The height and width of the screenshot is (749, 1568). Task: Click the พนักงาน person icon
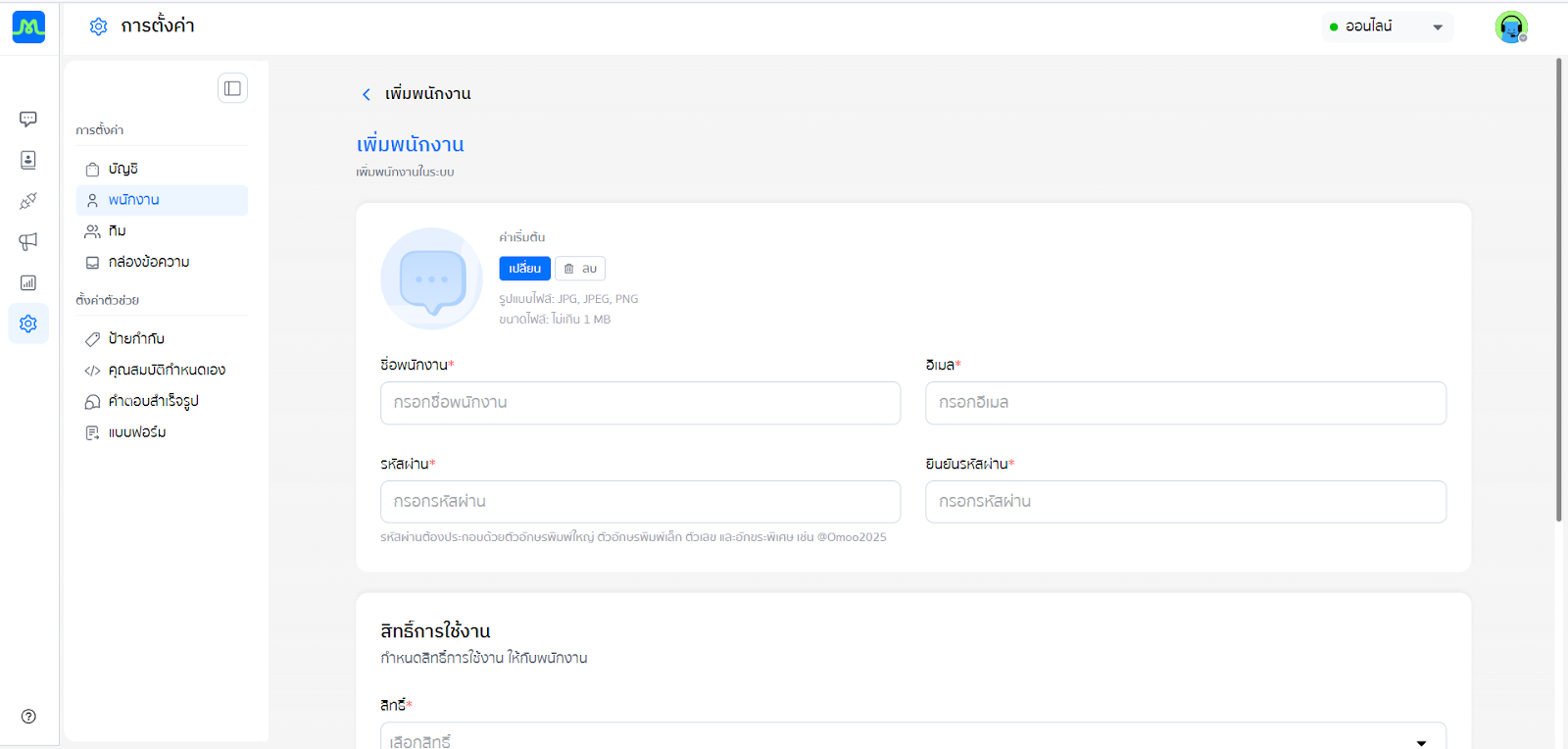click(x=92, y=200)
